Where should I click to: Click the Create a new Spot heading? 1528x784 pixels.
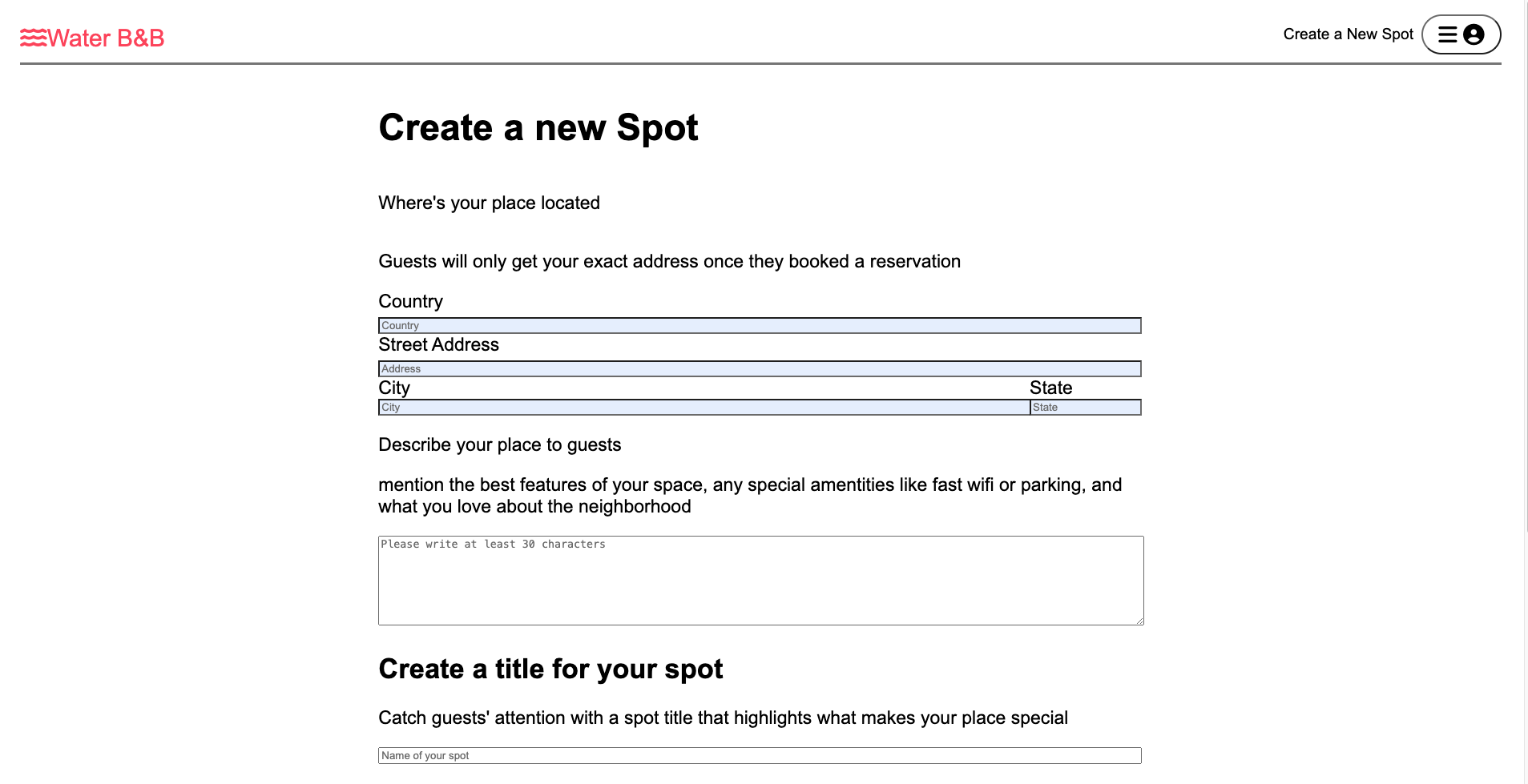pos(538,128)
